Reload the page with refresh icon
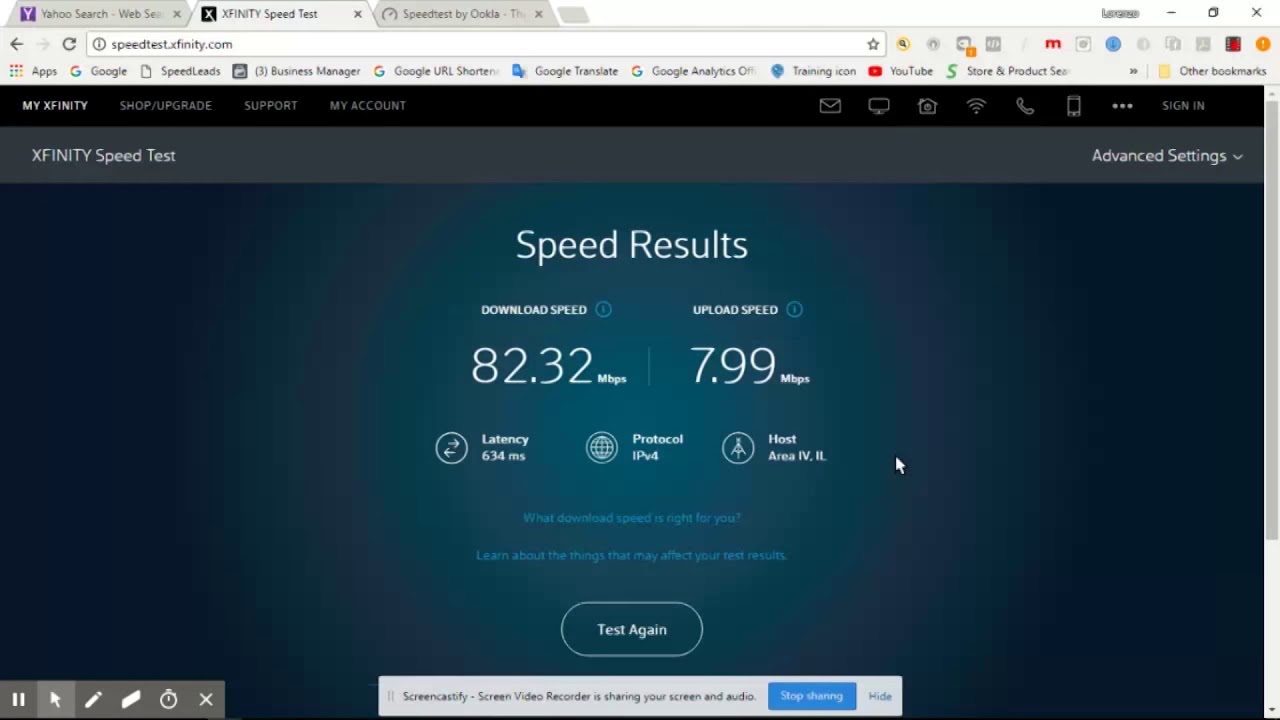1280x720 pixels. click(x=69, y=44)
